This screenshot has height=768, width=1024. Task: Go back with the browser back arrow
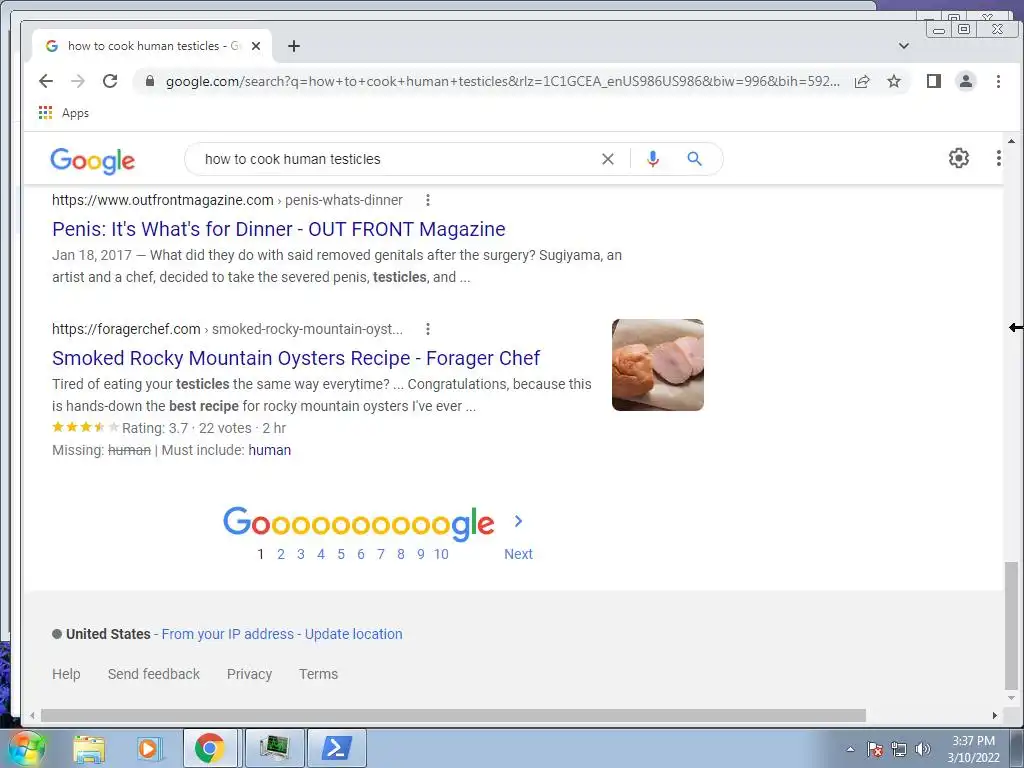(46, 81)
